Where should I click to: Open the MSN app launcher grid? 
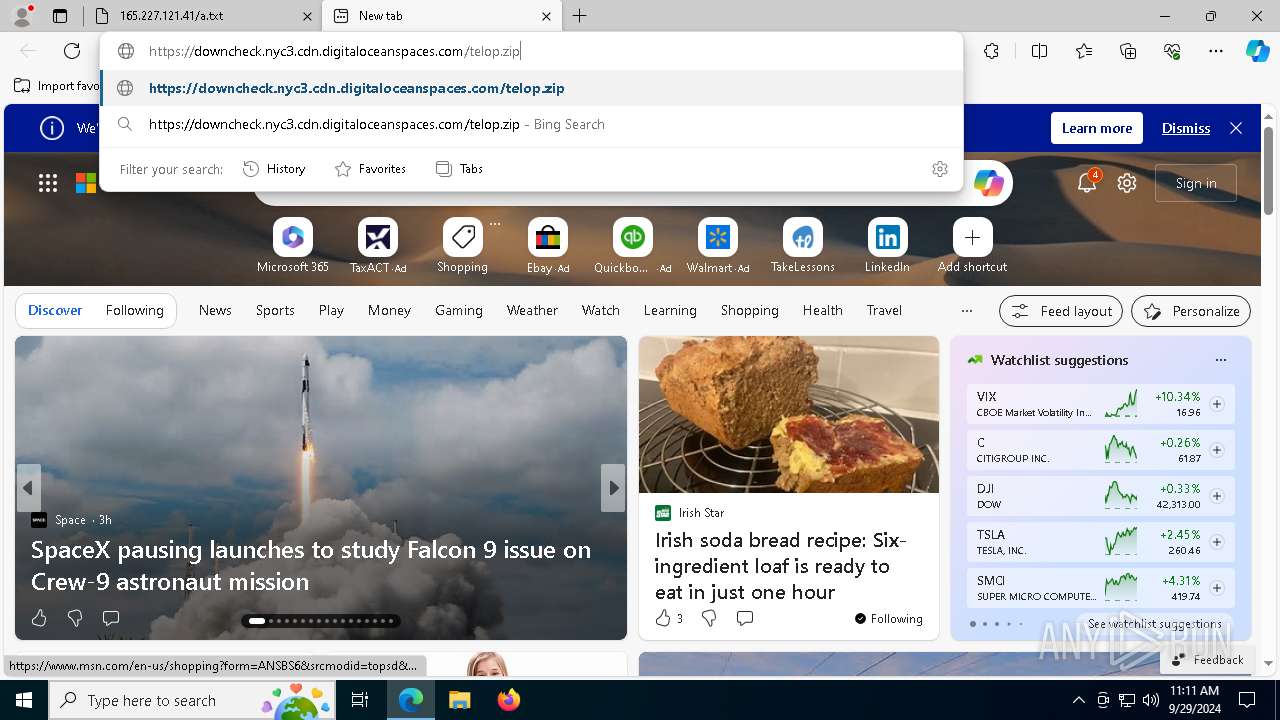(48, 183)
